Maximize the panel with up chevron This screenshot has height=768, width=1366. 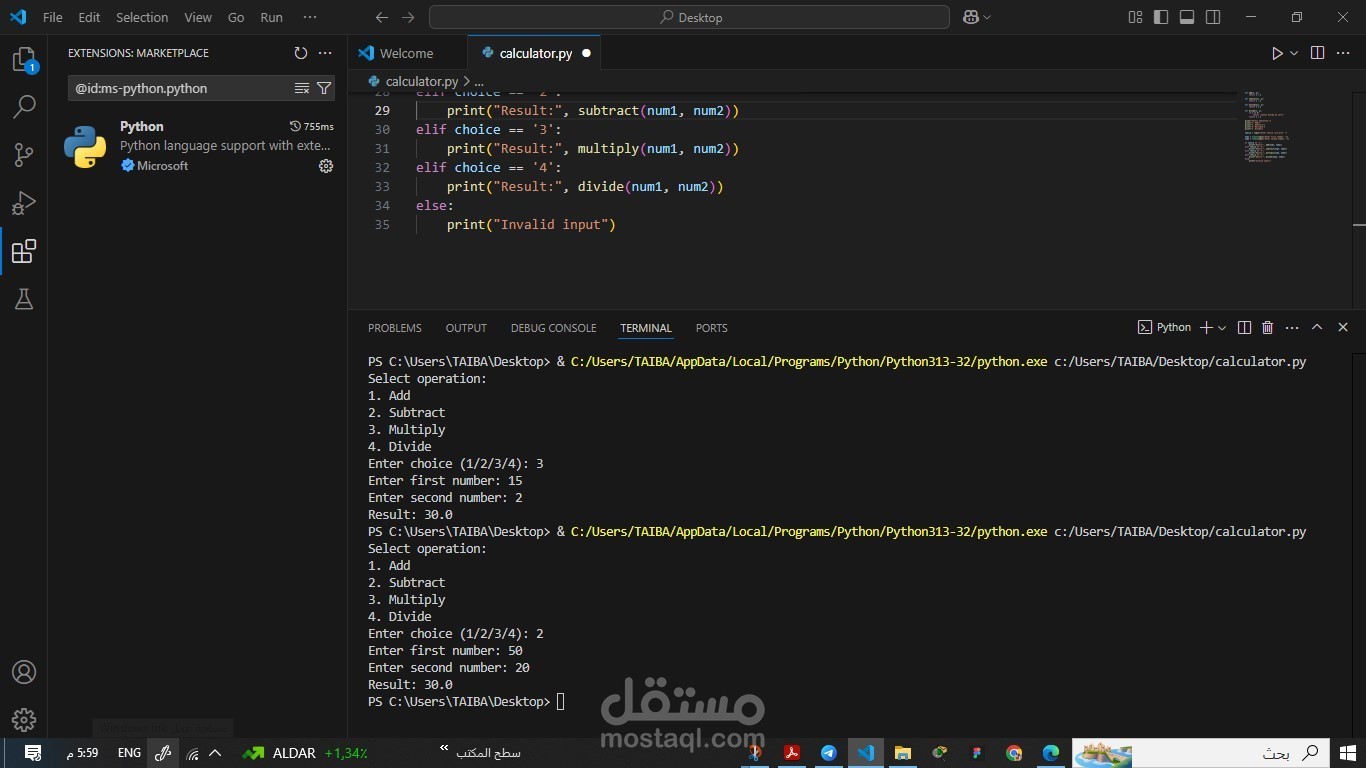(1317, 327)
